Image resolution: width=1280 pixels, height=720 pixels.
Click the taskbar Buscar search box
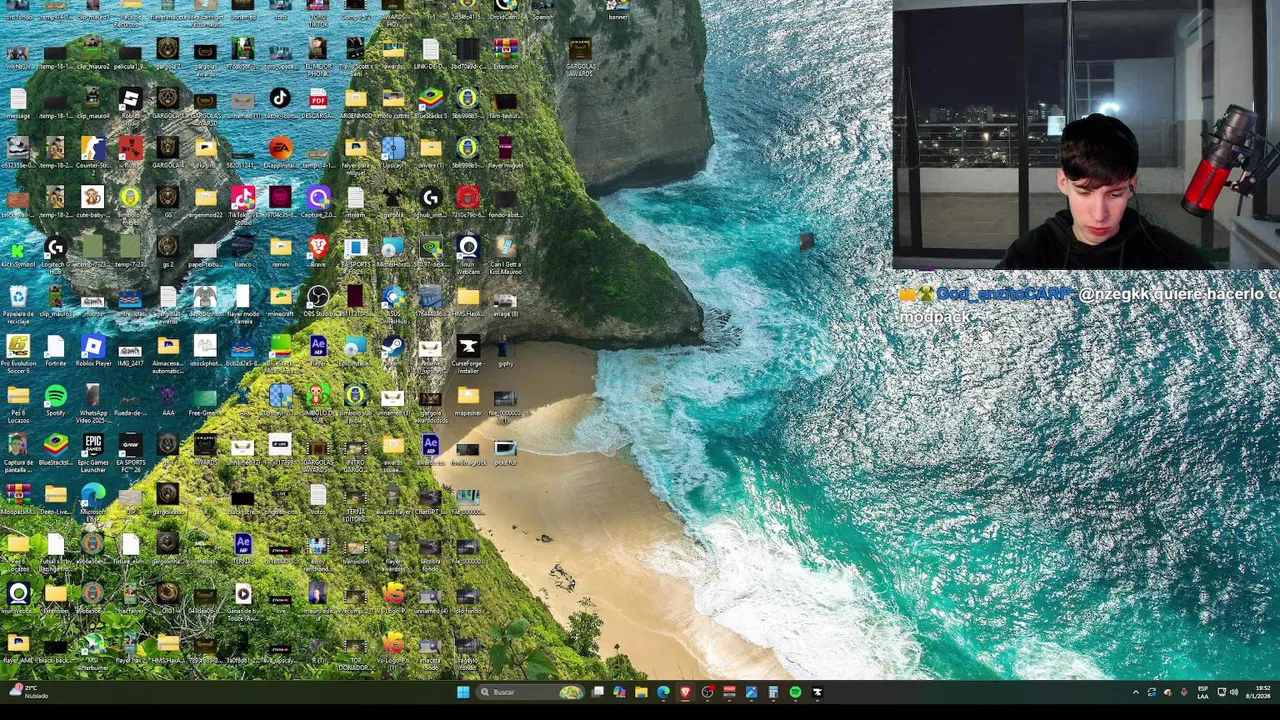[x=529, y=692]
